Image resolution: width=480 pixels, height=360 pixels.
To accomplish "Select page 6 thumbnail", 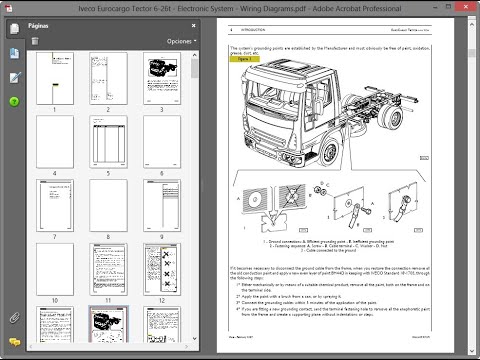I will [162, 142].
